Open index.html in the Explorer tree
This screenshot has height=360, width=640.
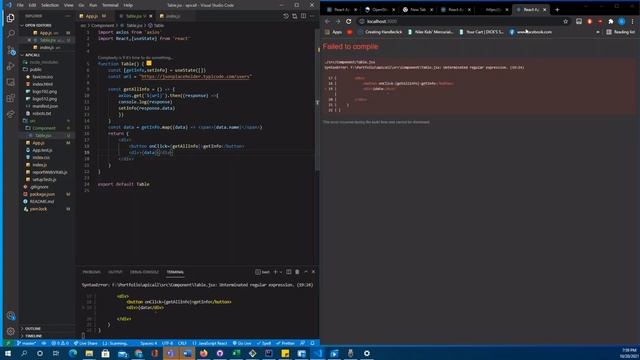(42, 84)
